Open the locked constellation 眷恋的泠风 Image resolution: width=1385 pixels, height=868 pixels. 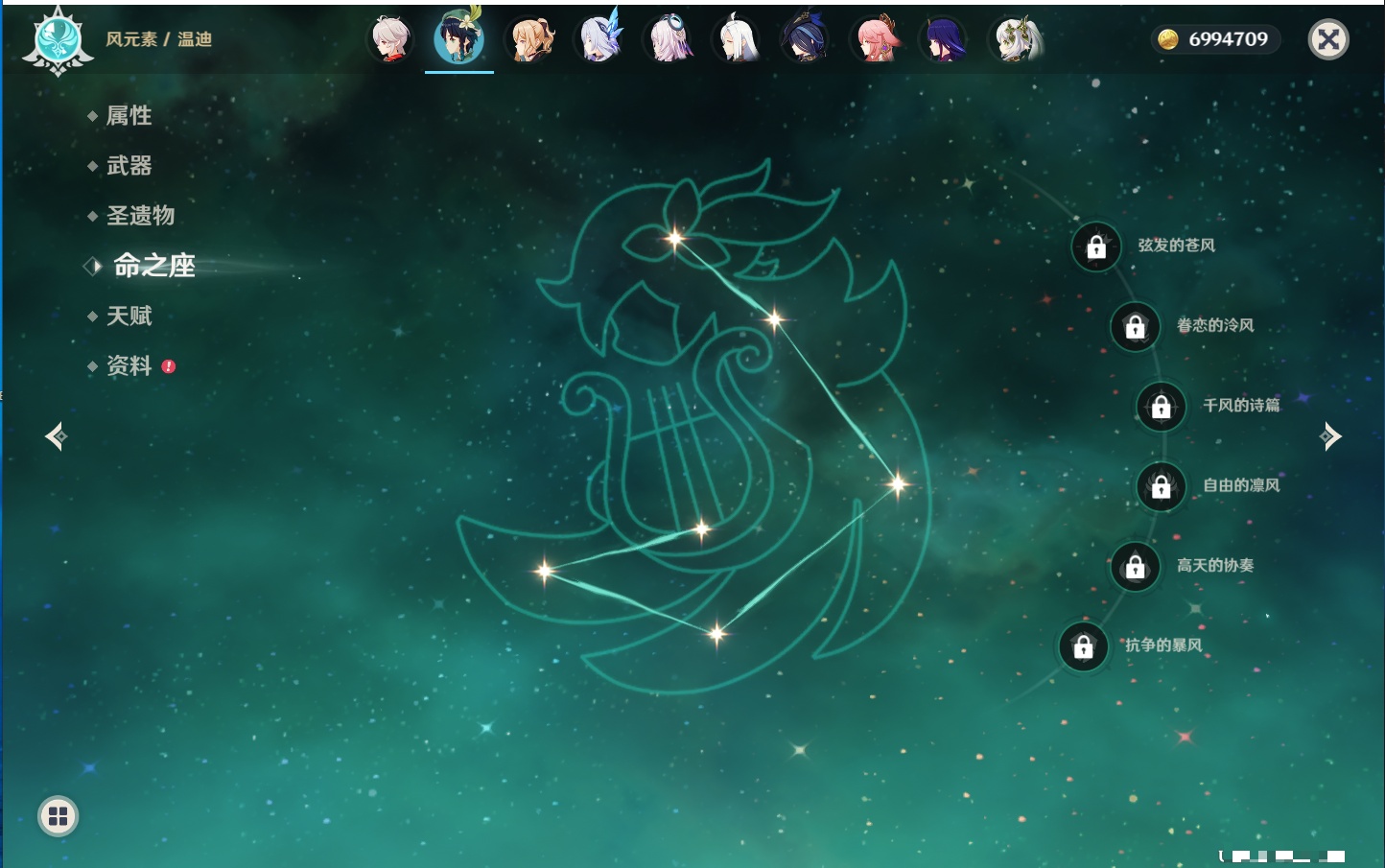pos(1136,327)
